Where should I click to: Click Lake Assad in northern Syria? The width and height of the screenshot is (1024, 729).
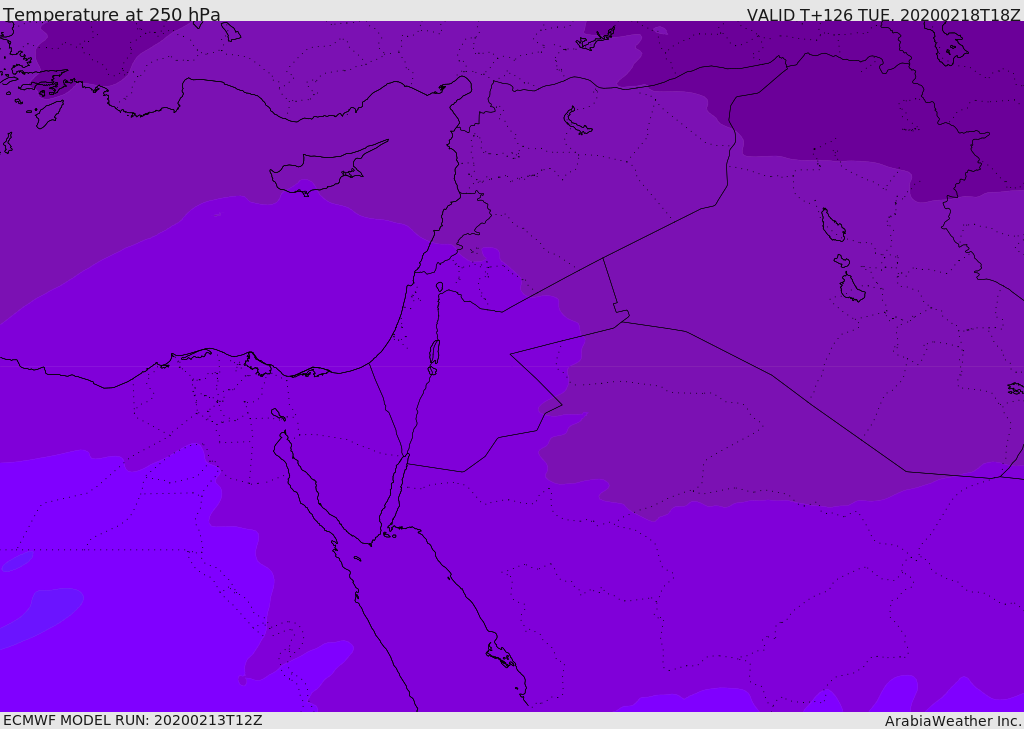[x=577, y=122]
